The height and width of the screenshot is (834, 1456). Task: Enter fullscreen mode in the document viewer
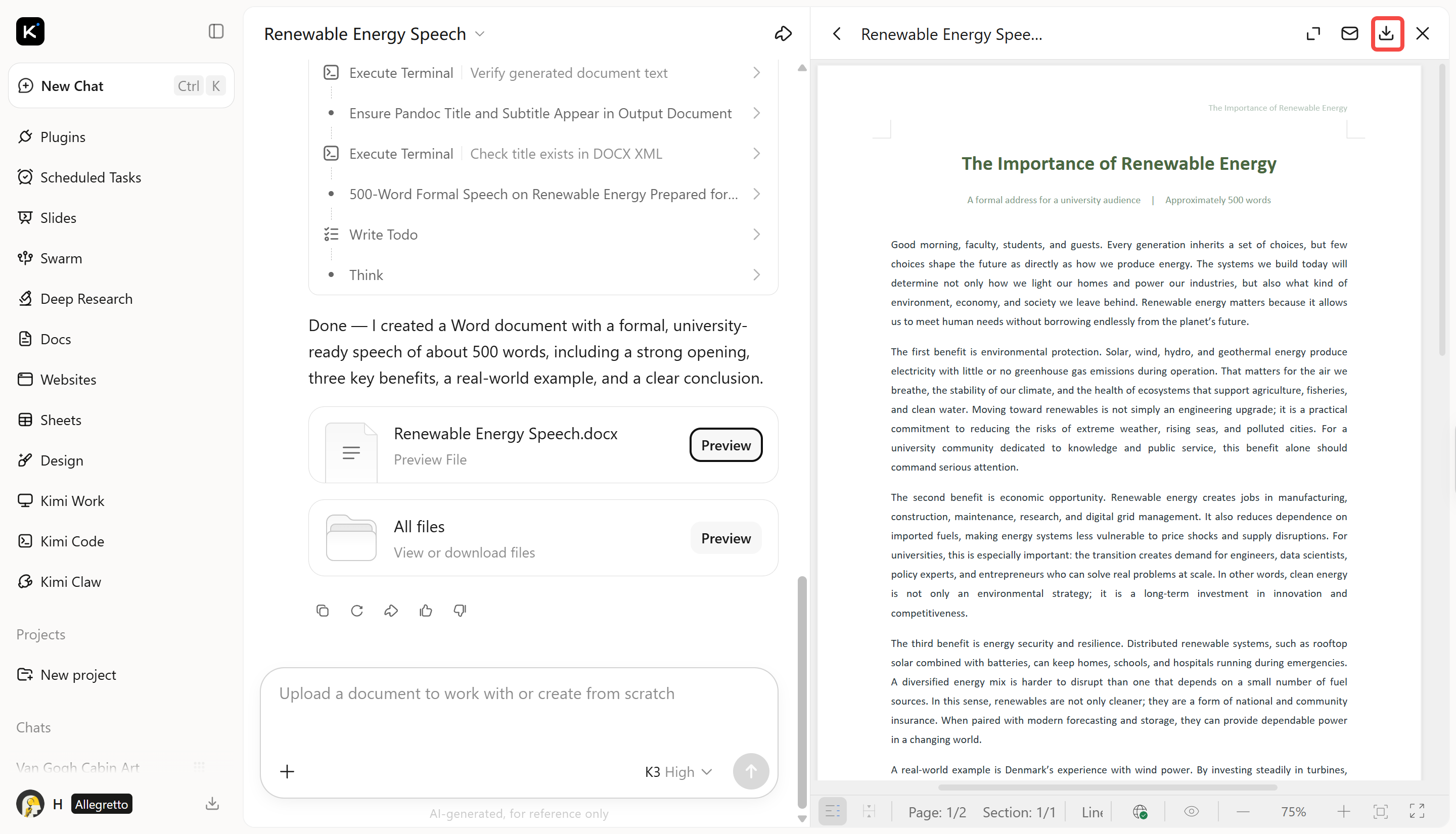1417,812
